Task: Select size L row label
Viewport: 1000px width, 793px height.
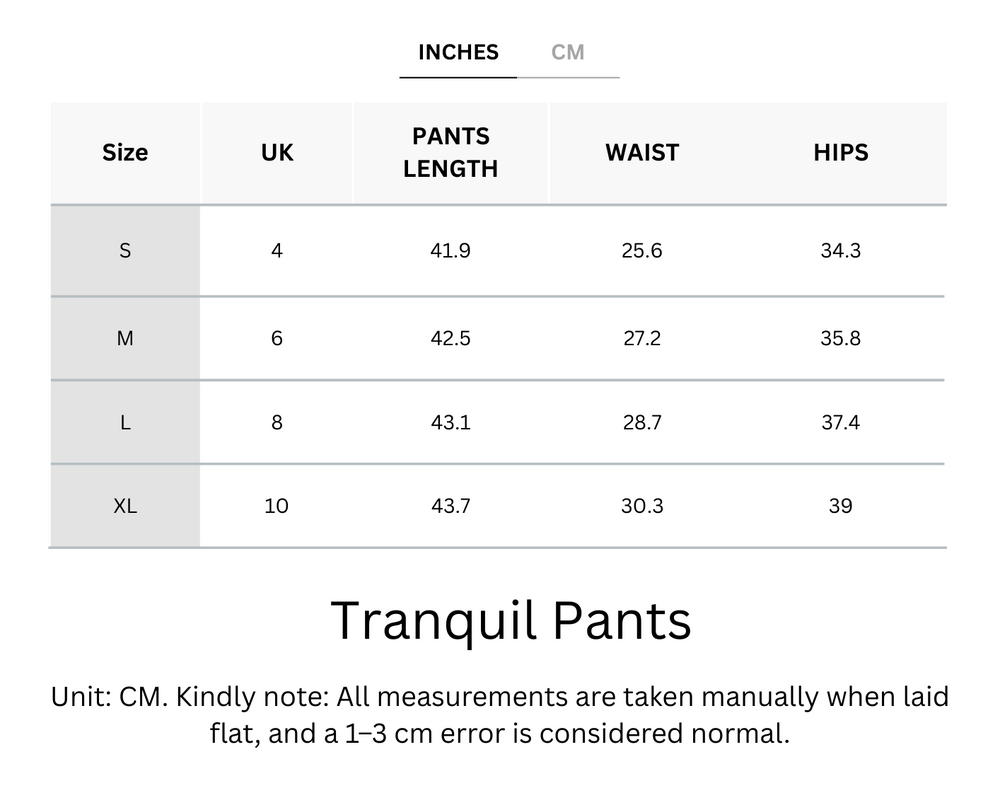Action: pos(125,422)
